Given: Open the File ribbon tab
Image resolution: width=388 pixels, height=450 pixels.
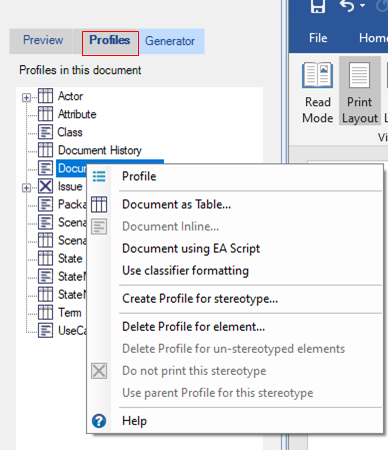Looking at the screenshot, I should tap(318, 38).
